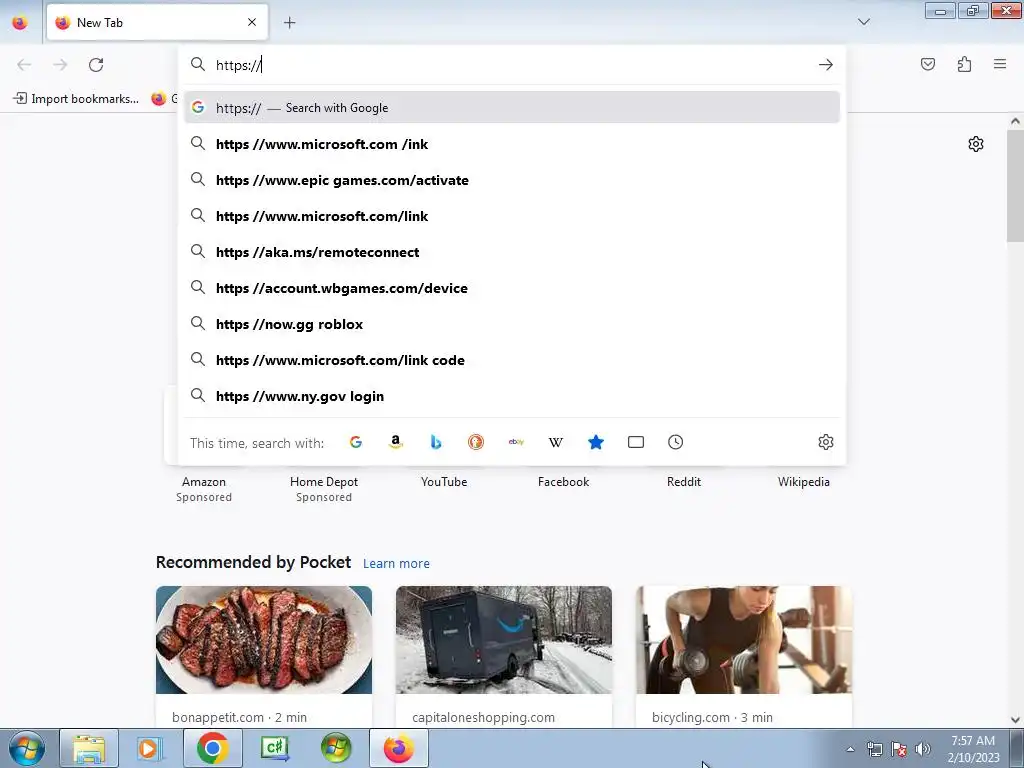Open the Reddit shortcut

click(x=684, y=482)
